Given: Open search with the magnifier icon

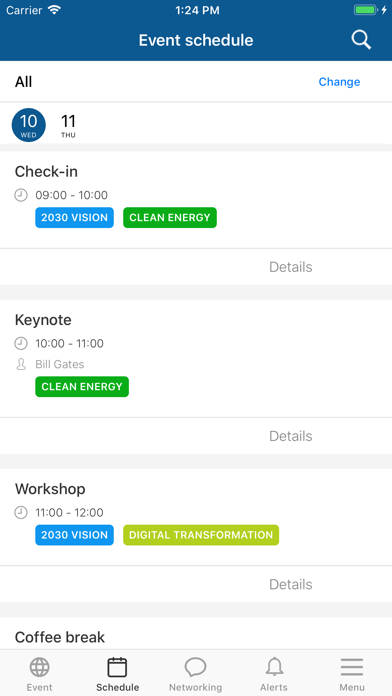Looking at the screenshot, I should (361, 40).
